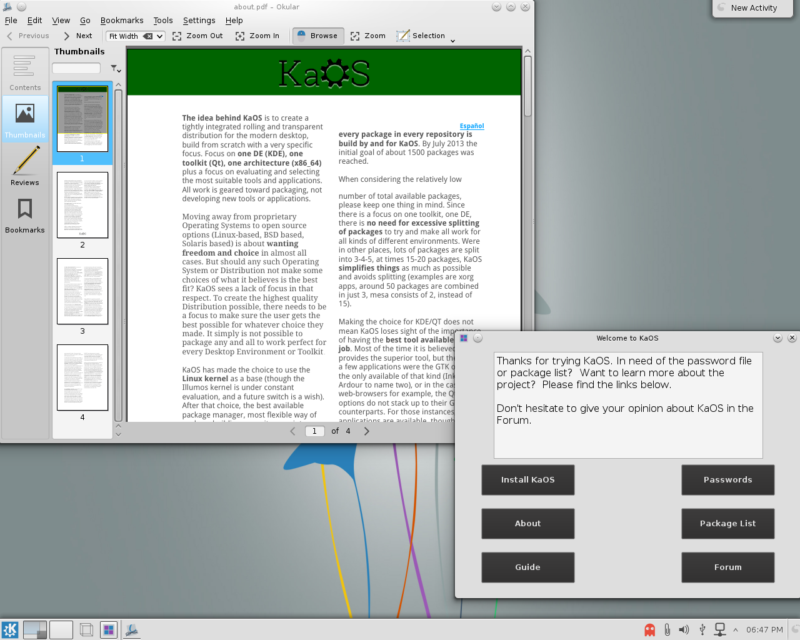Show the Thumbnails sidebar panel
Screen dimensions: 800x640
tap(24, 119)
